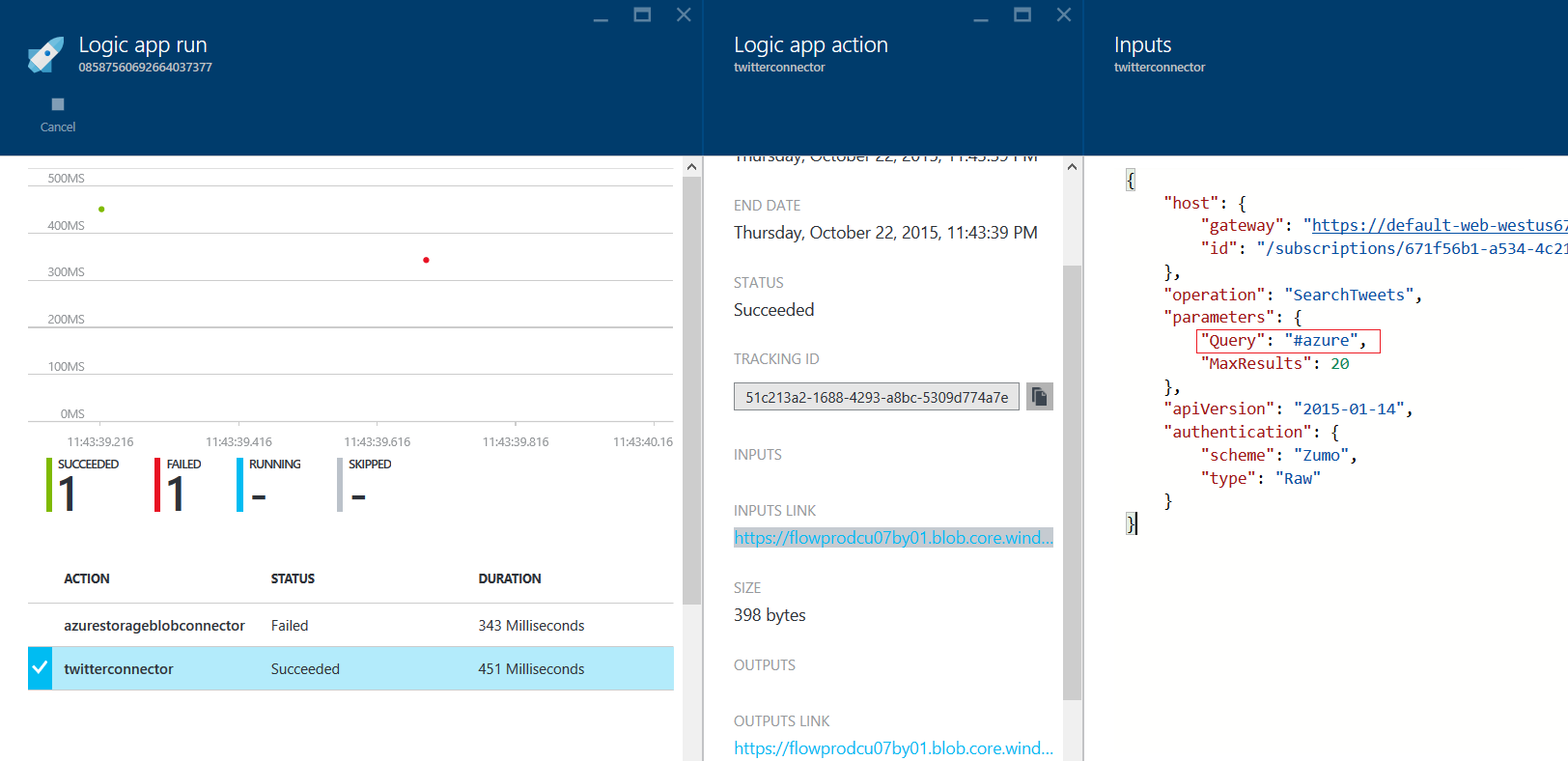
Task: Click the Logic app action blade title
Action: 810,44
